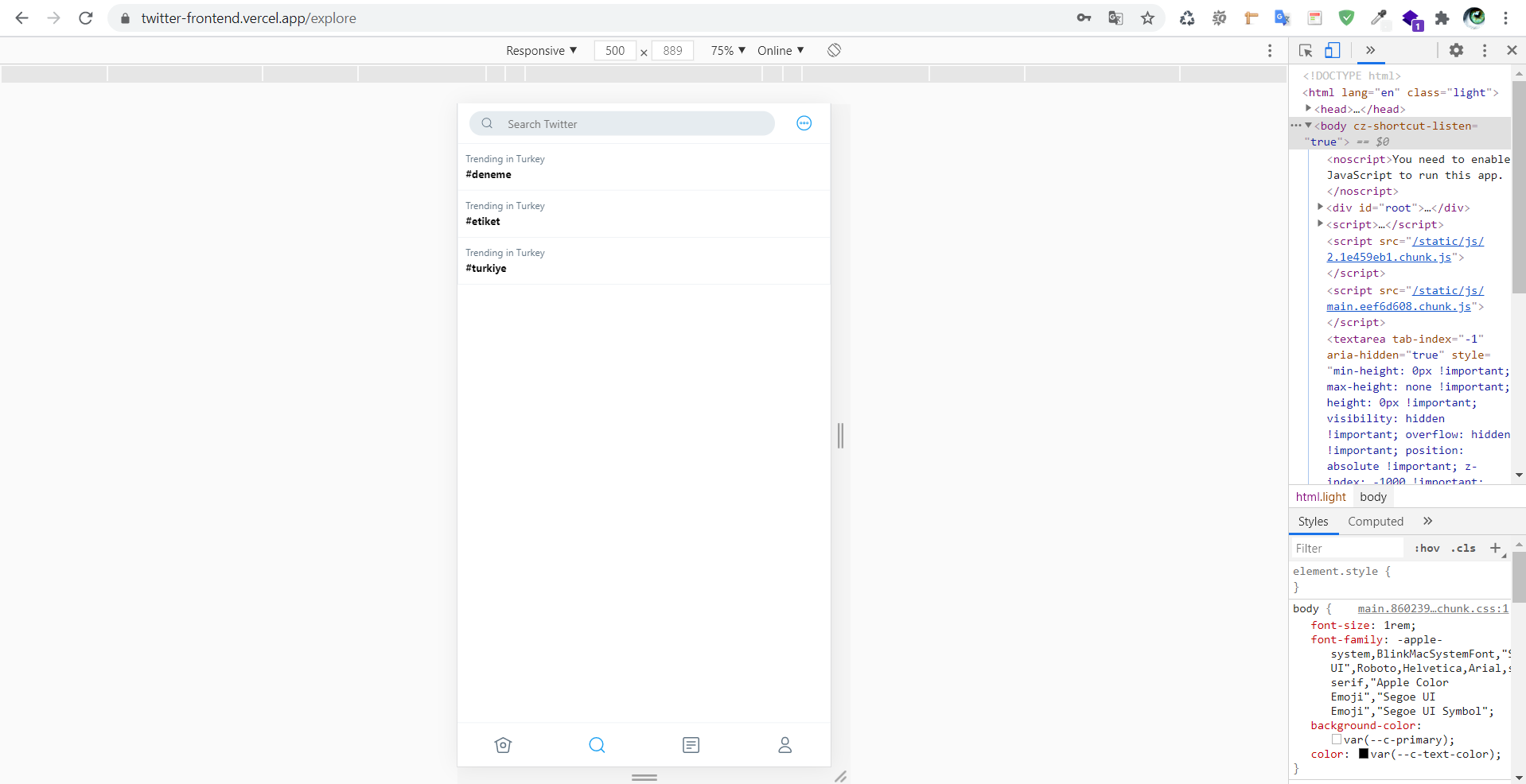Open the #turkiye trending topic

click(644, 261)
